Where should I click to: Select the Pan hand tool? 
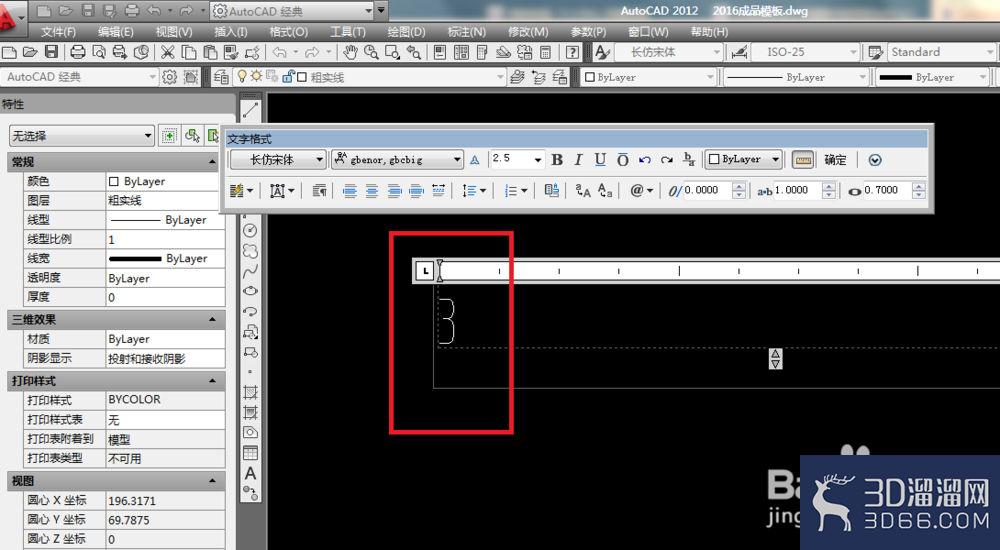350,52
